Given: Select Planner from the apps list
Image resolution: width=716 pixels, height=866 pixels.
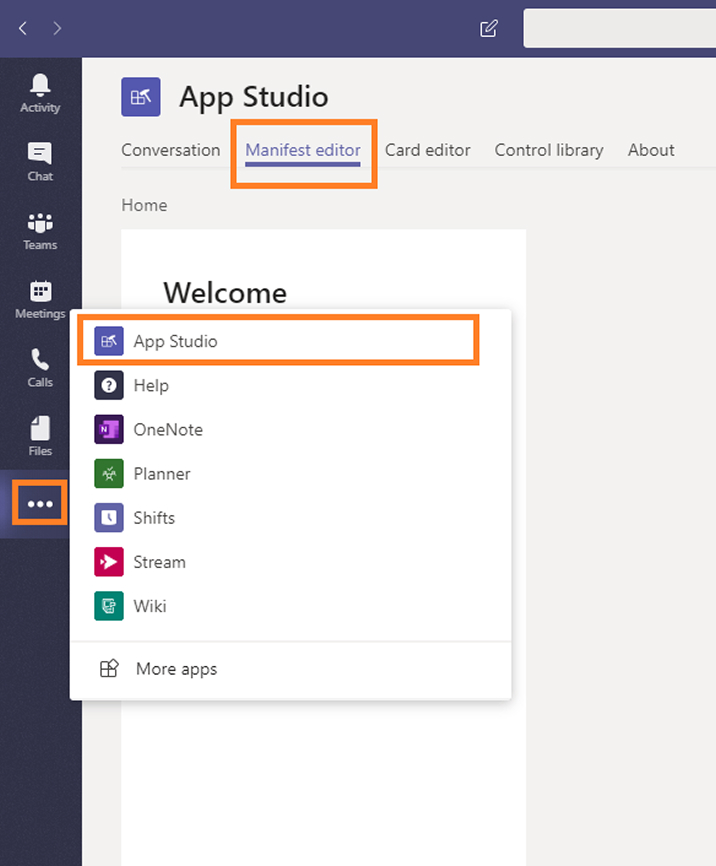Looking at the screenshot, I should pos(291,473).
